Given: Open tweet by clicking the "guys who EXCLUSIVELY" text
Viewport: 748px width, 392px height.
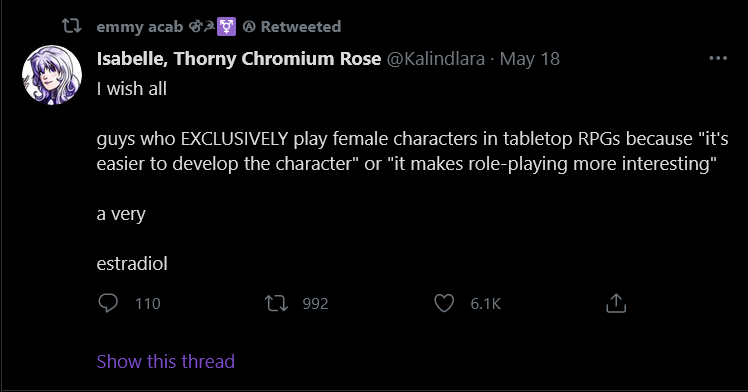Looking at the screenshot, I should [x=193, y=139].
